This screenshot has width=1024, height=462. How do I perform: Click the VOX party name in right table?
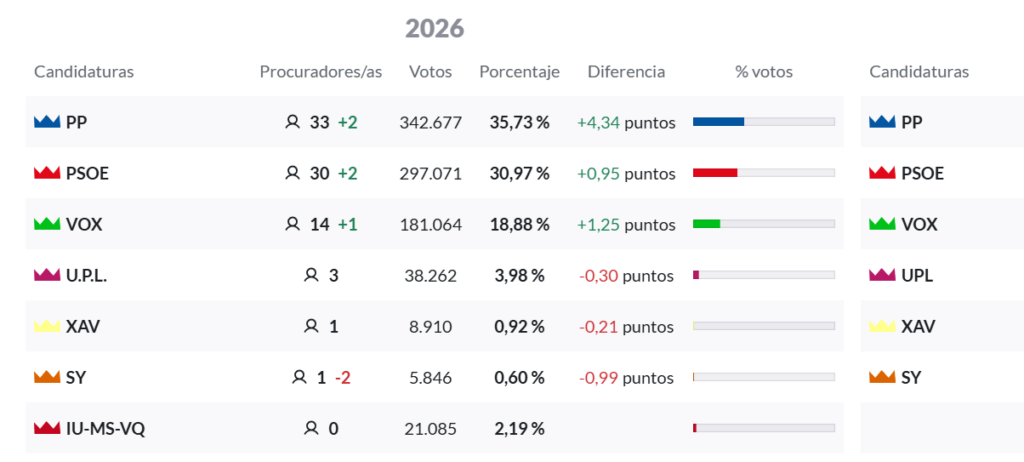point(919,224)
